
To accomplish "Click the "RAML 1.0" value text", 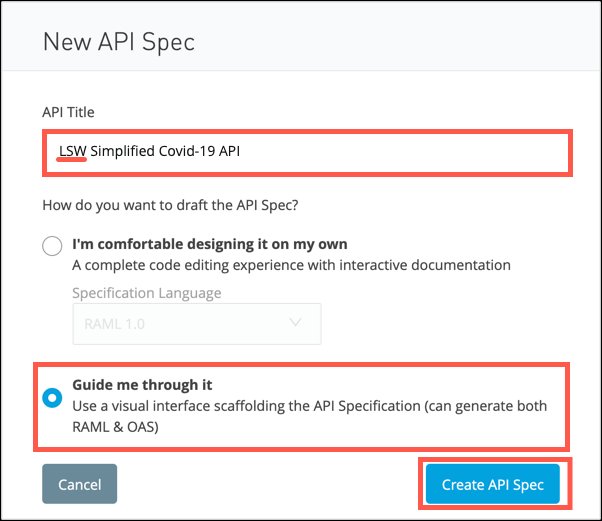I will click(114, 324).
